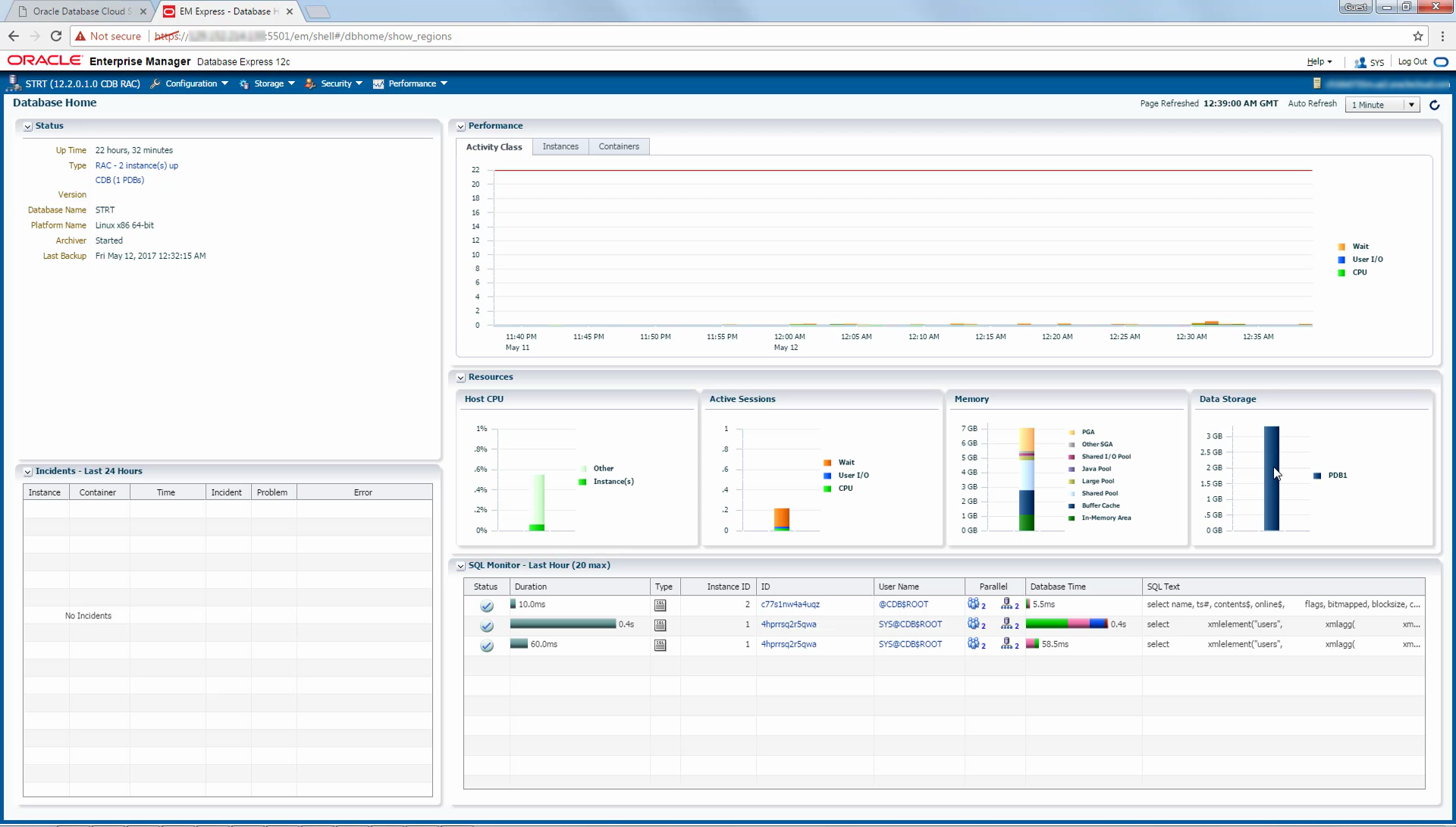Image resolution: width=1456 pixels, height=827 pixels.
Task: Click the SQL type icon in 0.4s row
Action: coord(661,625)
